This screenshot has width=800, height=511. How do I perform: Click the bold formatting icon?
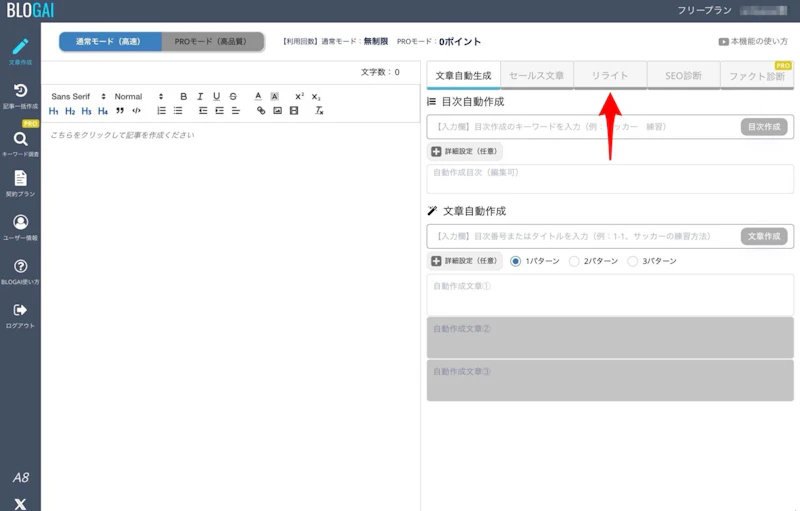point(183,96)
